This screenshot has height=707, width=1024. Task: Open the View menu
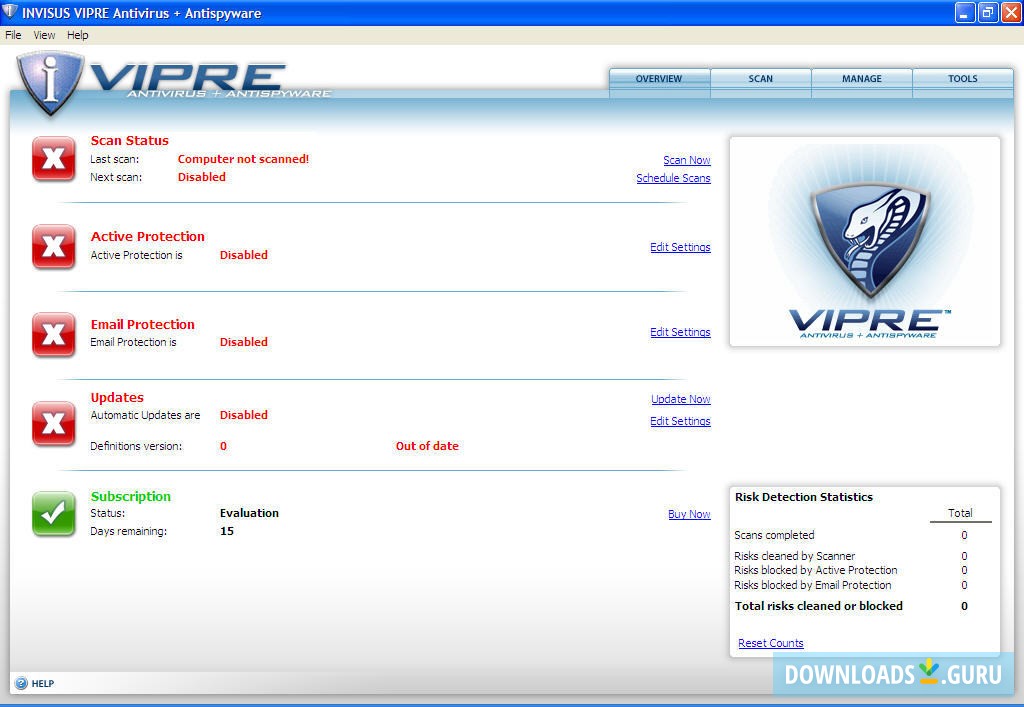[43, 34]
